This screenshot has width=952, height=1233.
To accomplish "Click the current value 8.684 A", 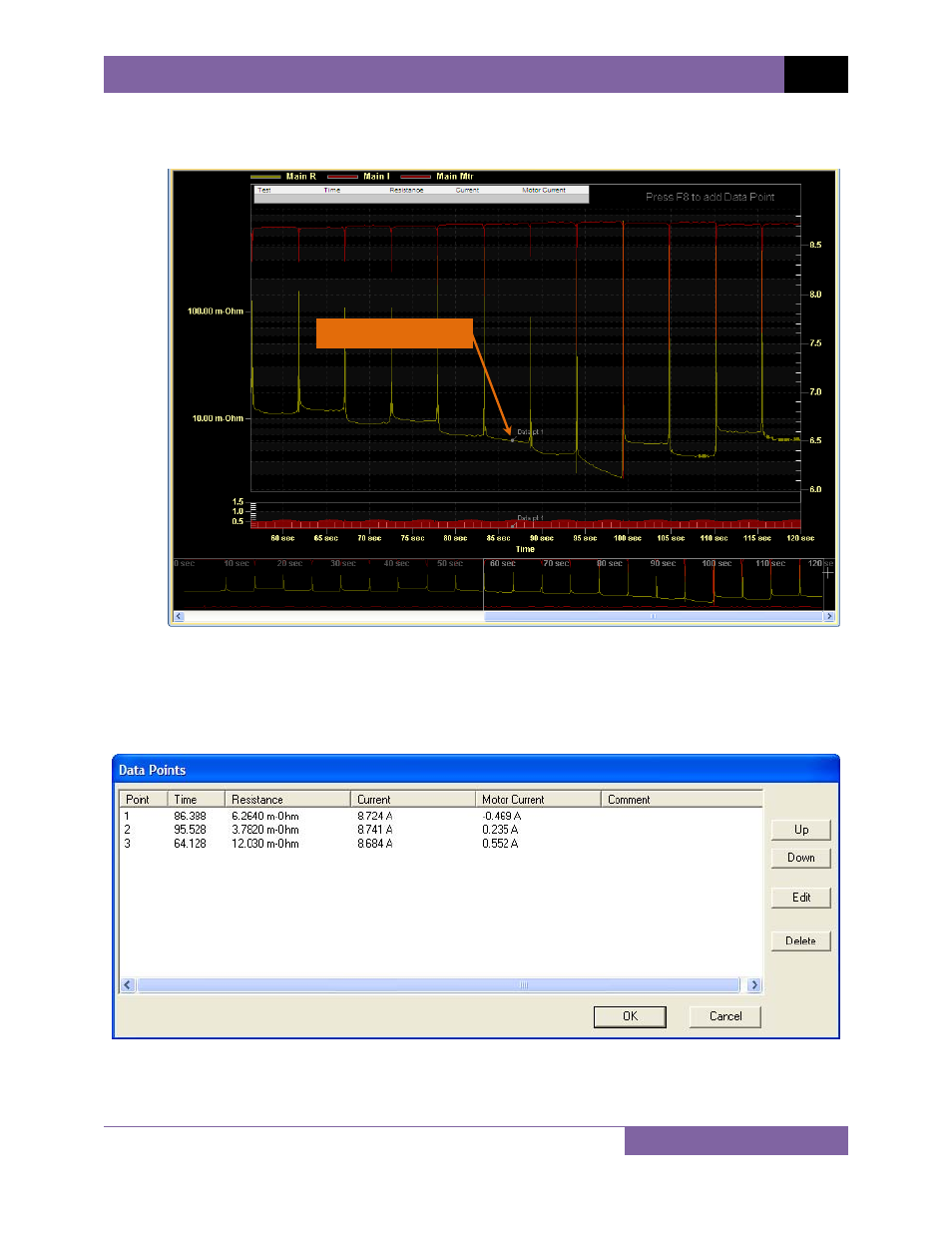I will click(375, 844).
